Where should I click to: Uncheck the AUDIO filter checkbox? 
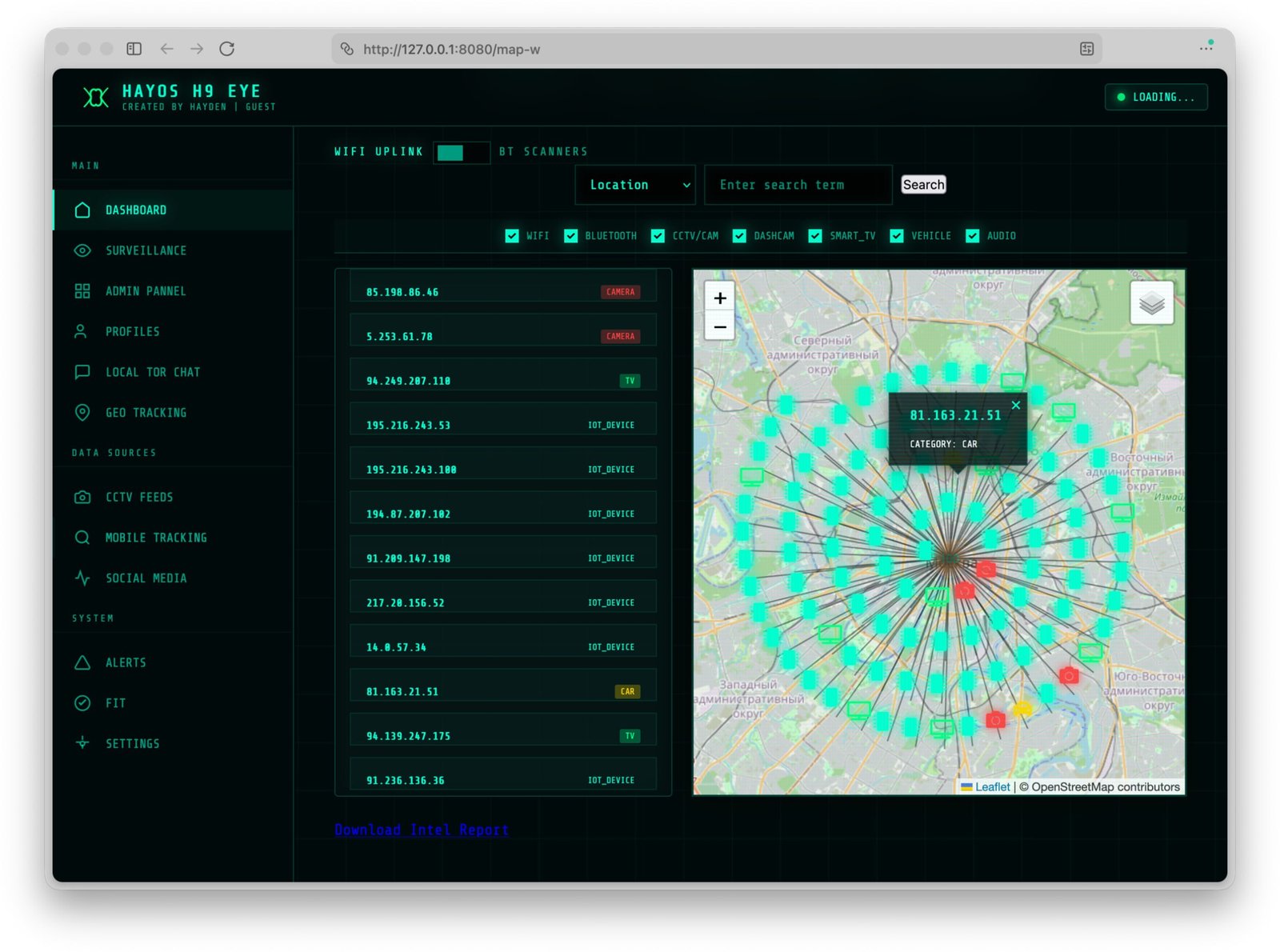[x=973, y=236]
